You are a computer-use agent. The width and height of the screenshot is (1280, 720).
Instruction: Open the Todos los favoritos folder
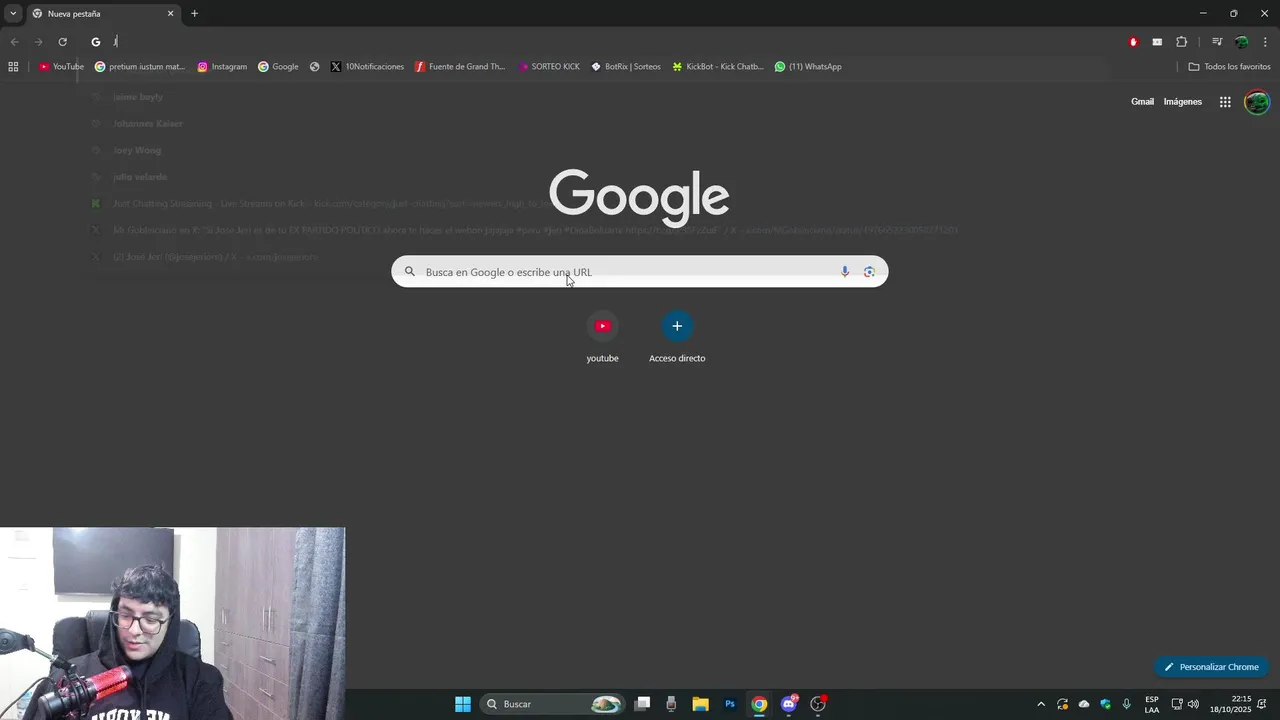pyautogui.click(x=1229, y=67)
